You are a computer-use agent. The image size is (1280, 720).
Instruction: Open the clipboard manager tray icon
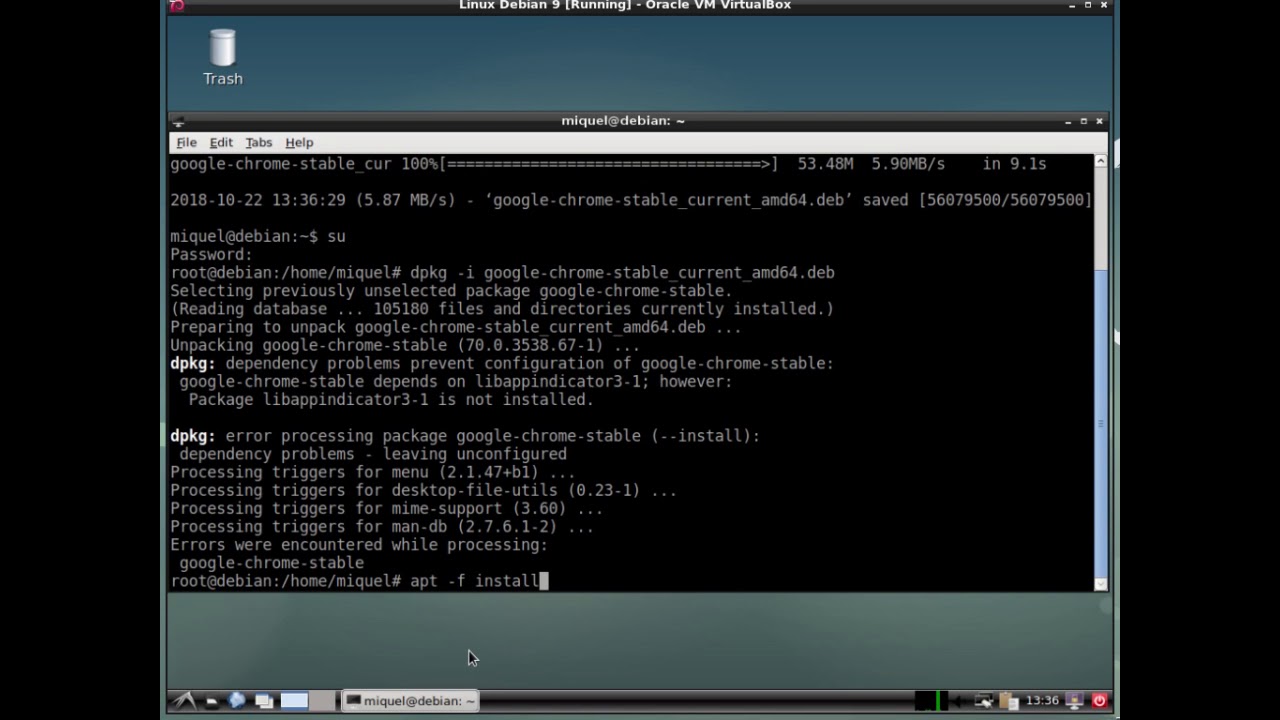pos(1008,701)
